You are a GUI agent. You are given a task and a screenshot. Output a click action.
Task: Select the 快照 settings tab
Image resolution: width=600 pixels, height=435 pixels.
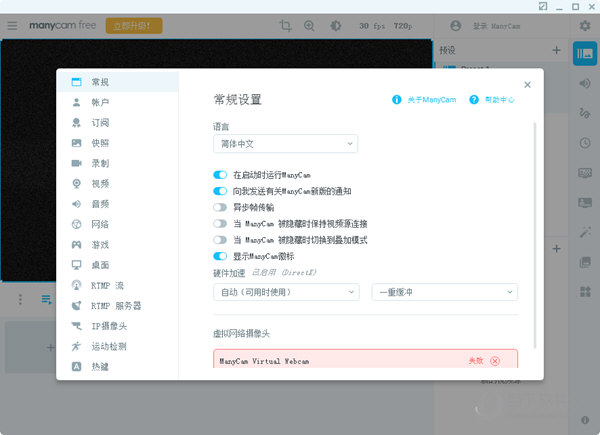point(117,143)
